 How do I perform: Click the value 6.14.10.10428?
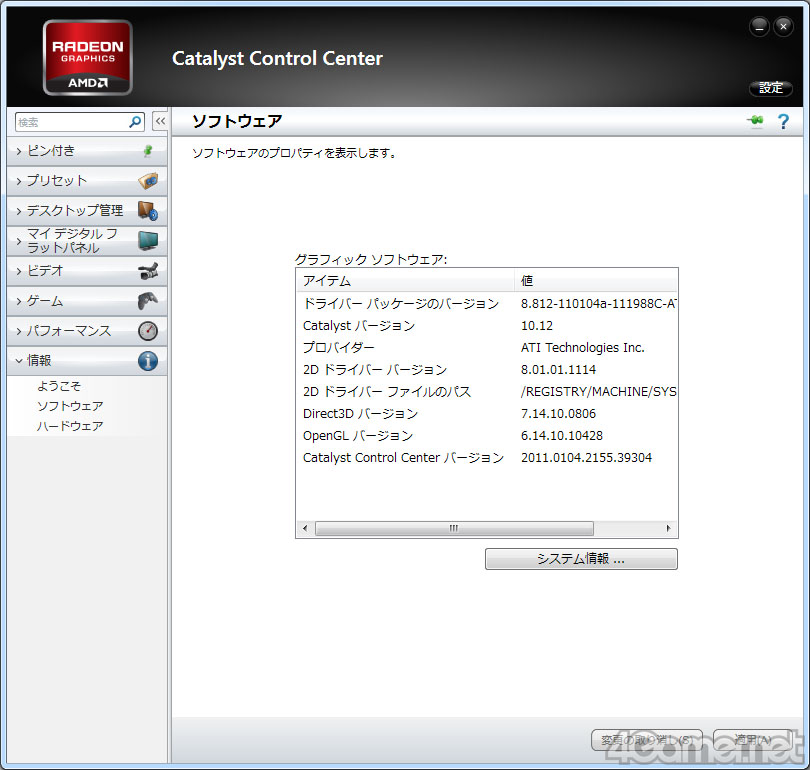(562, 436)
